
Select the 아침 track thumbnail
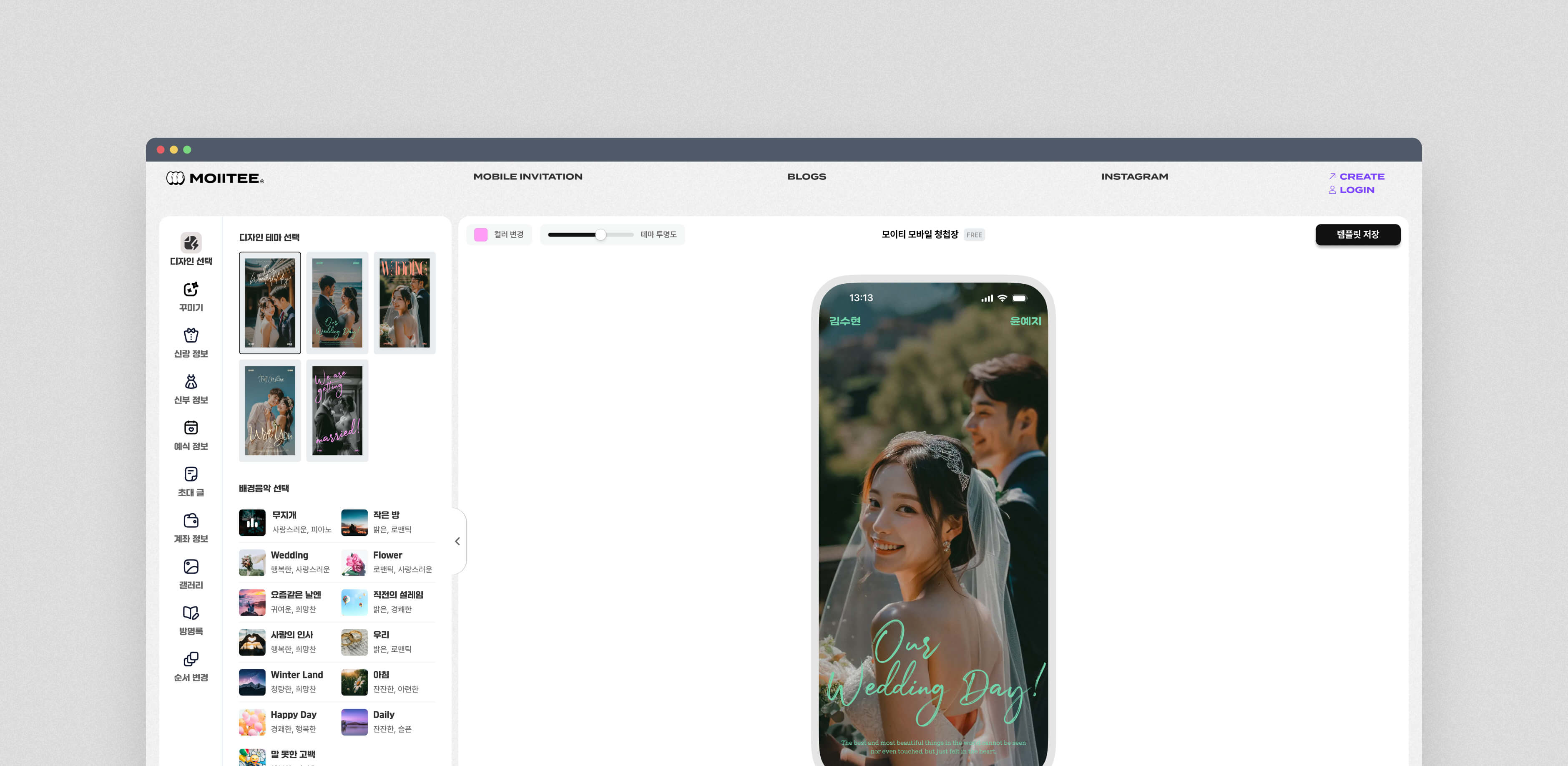click(354, 682)
